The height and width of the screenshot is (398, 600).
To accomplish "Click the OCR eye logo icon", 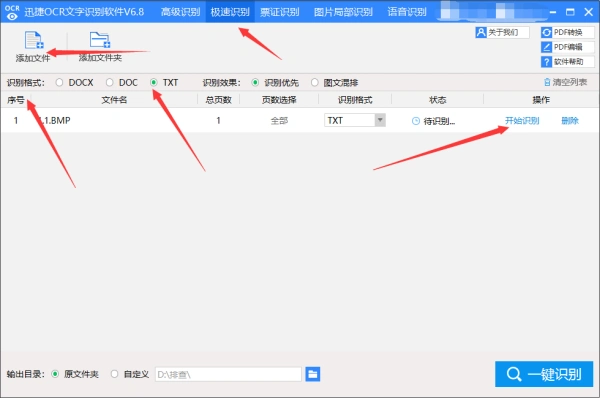I will pos(12,12).
